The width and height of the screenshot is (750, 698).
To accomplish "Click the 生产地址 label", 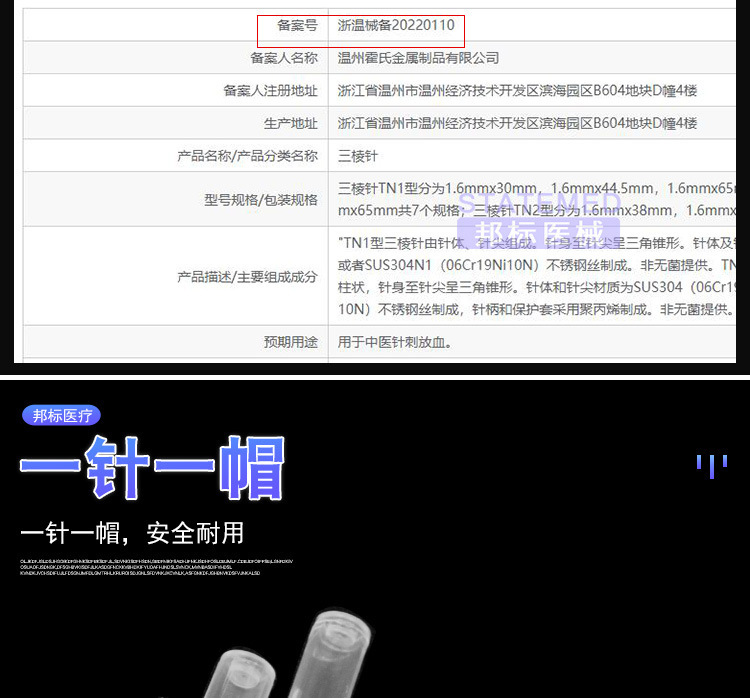I will (291, 123).
